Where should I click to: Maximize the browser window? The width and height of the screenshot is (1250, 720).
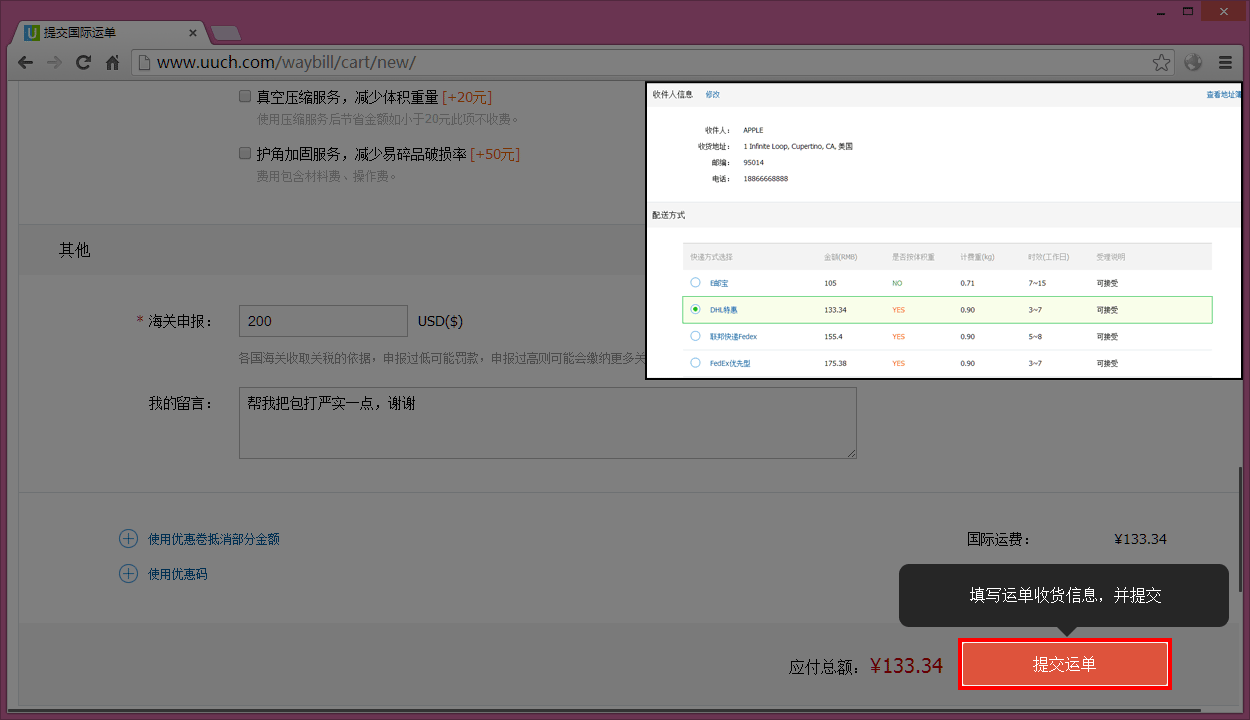pyautogui.click(x=1188, y=11)
